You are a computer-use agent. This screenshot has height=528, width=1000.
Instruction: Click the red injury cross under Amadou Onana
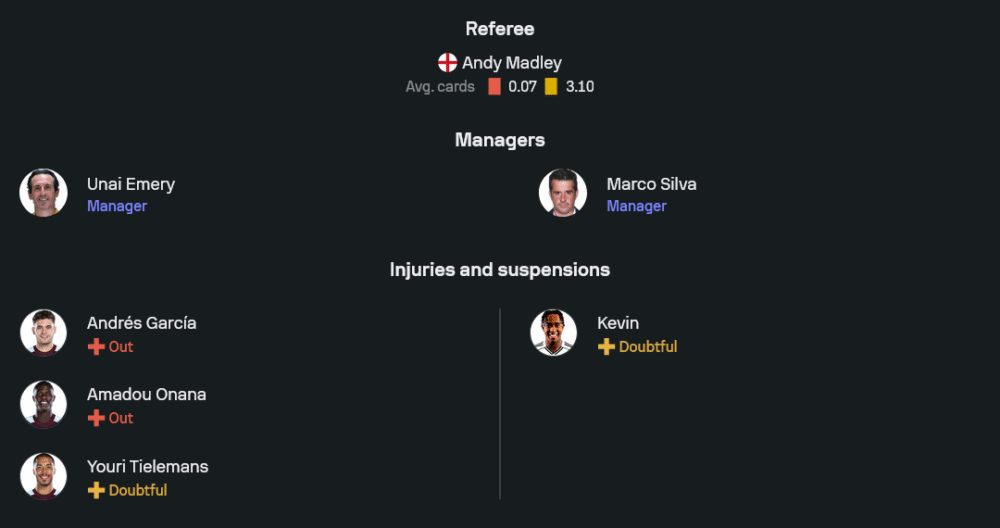[x=96, y=418]
